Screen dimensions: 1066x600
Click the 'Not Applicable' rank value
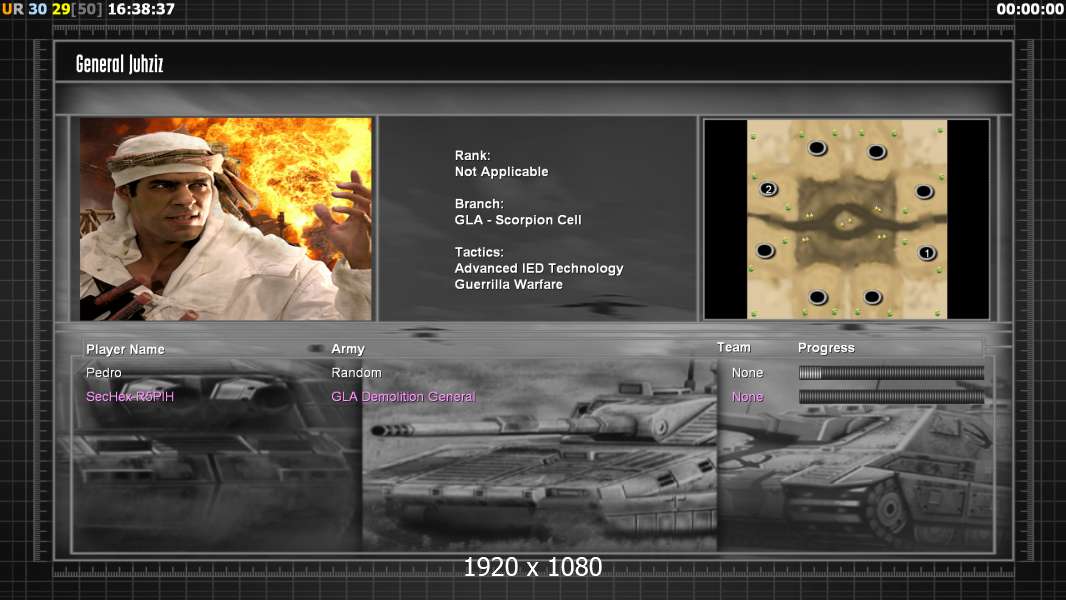502,172
